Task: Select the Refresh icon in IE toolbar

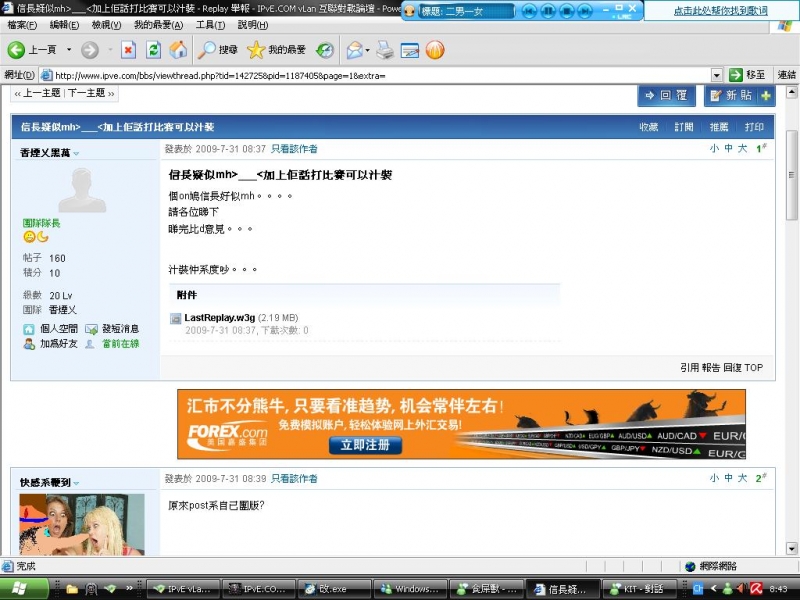Action: (152, 51)
